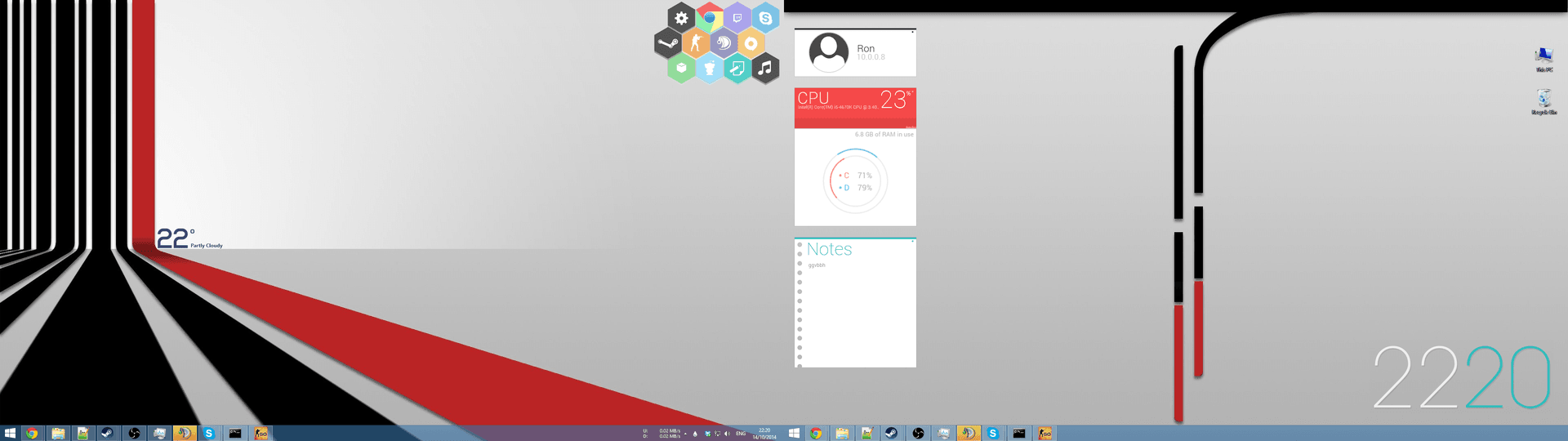Image resolution: width=1568 pixels, height=441 pixels.
Task: Open the TeamSpeak hexagon icon
Action: click(724, 43)
